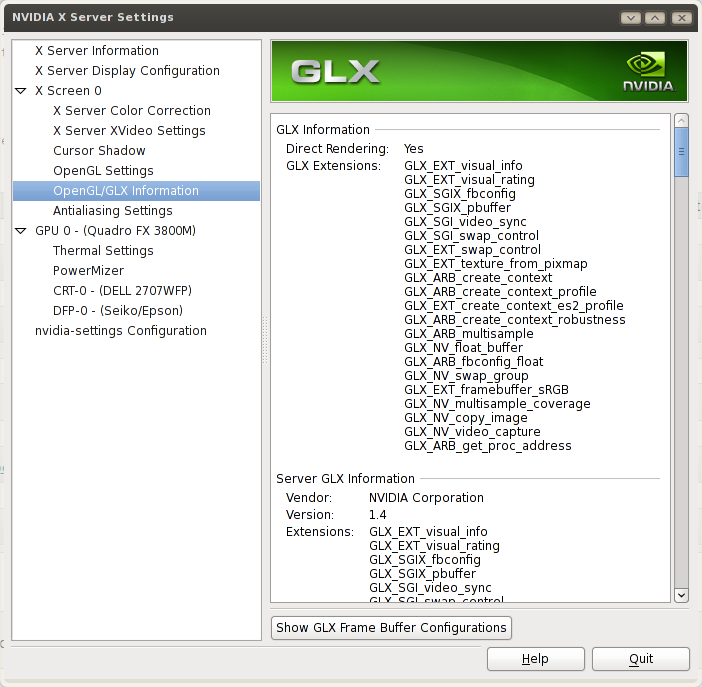This screenshot has height=687, width=702.
Task: Collapse the X Screen 0 tree node
Action: click(x=21, y=91)
